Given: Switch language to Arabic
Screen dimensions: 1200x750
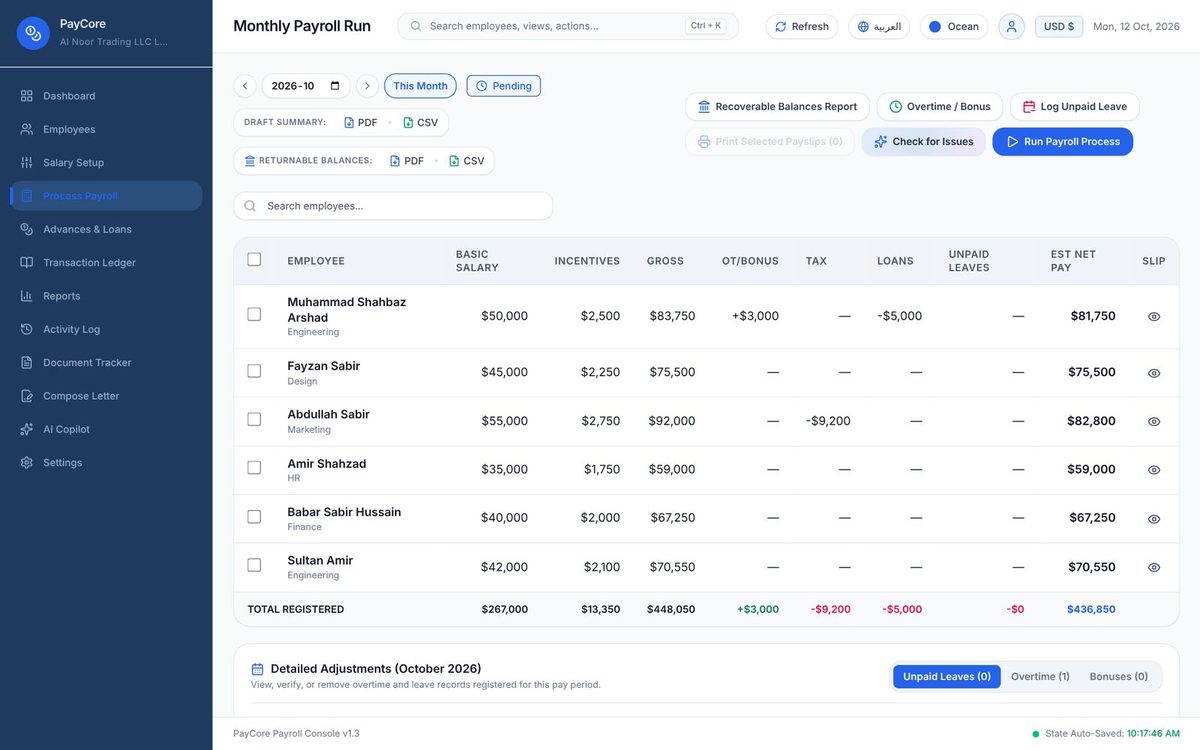Looking at the screenshot, I should click(879, 26).
